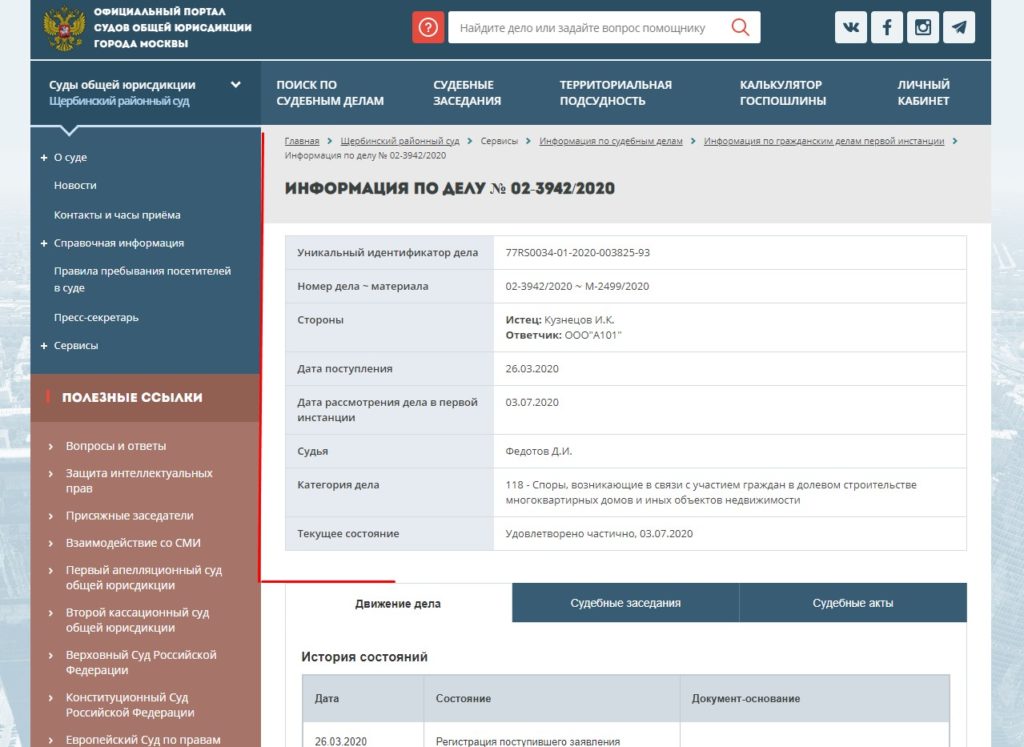Screen dimensions: 1024x747
Task: Open the Instagram icon in header
Action: 923,27
